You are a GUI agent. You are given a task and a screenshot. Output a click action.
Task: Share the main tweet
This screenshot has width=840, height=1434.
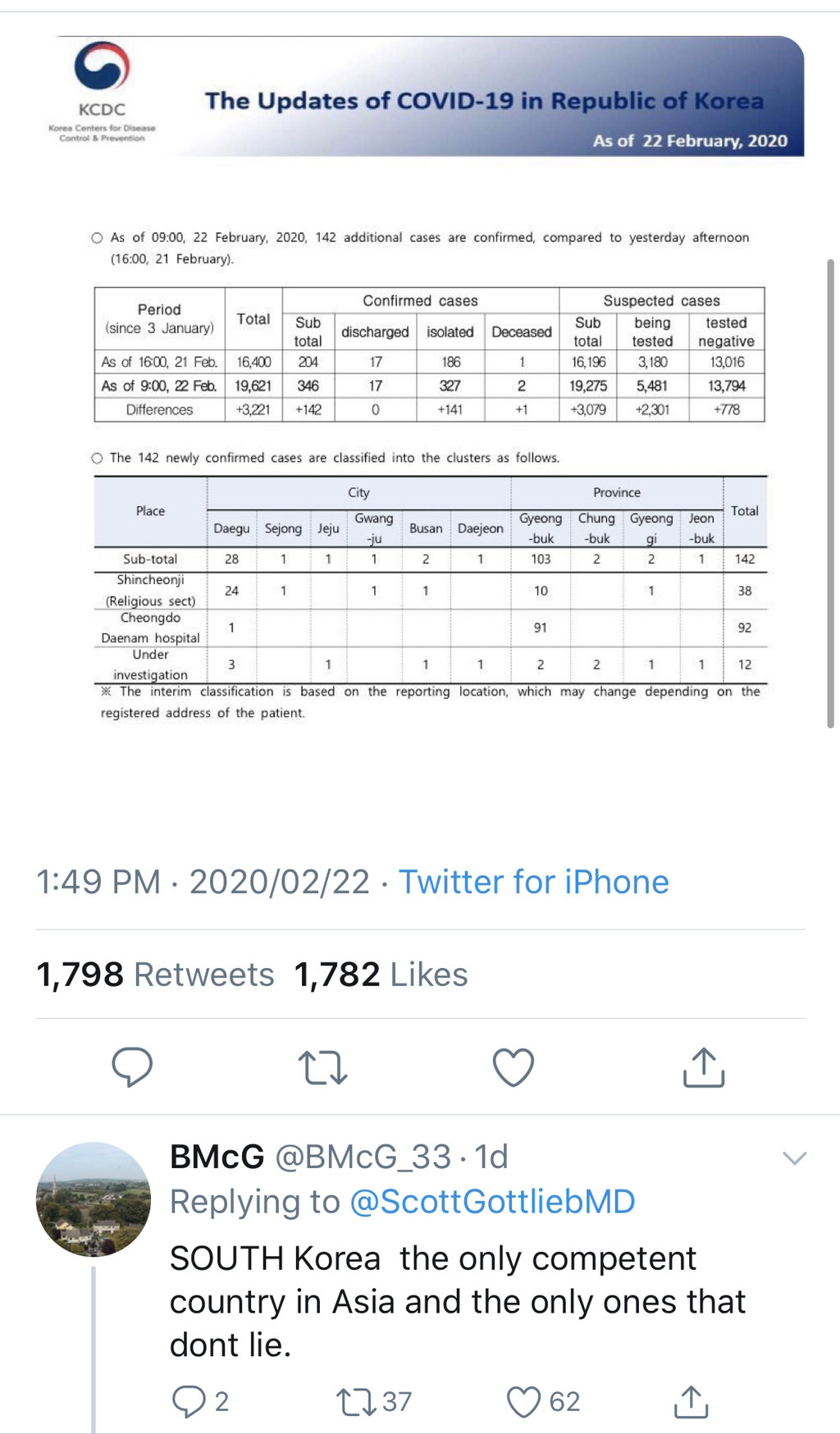[704, 1066]
